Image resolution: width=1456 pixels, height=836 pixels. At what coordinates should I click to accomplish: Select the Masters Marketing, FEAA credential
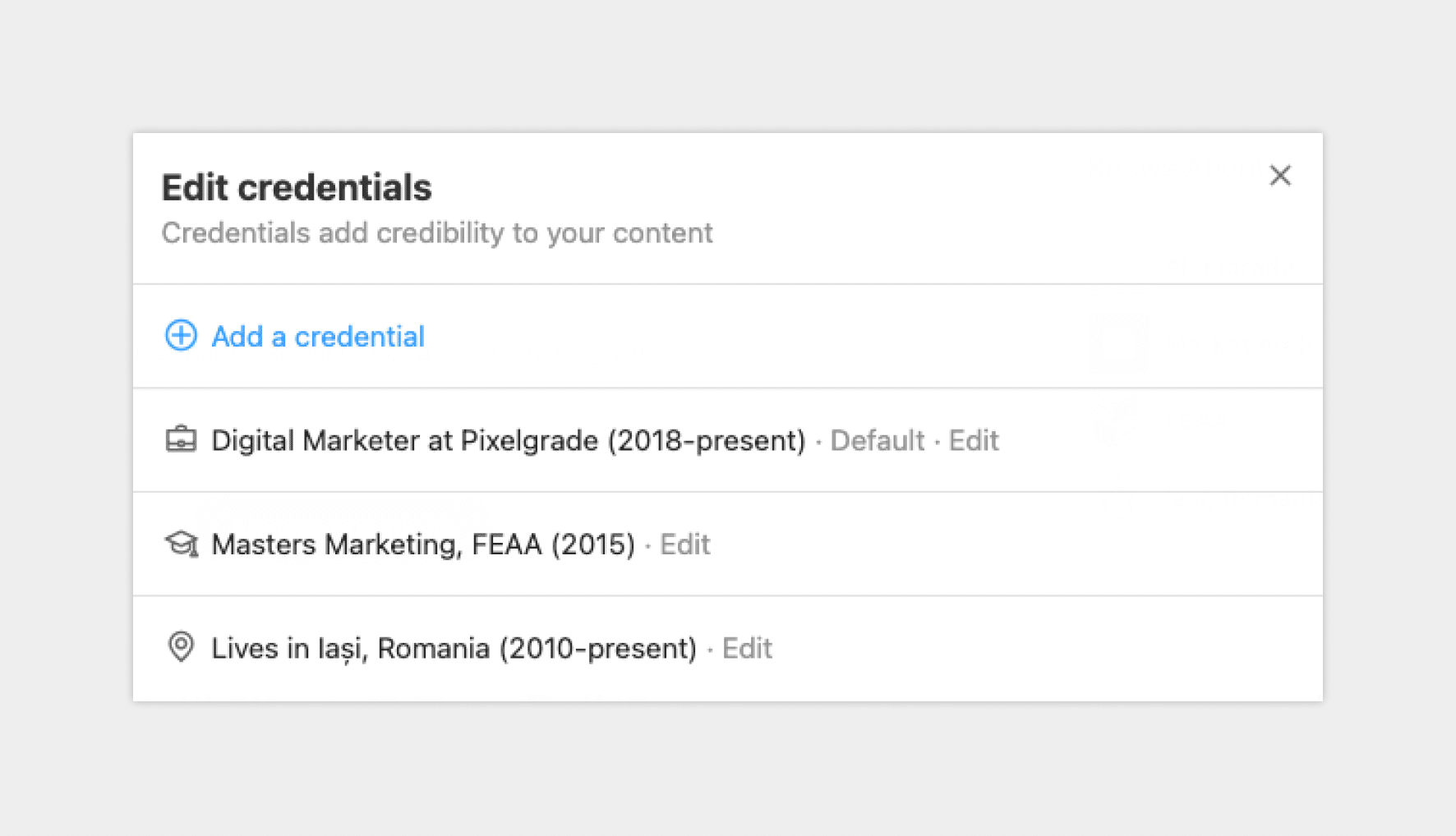pyautogui.click(x=423, y=544)
